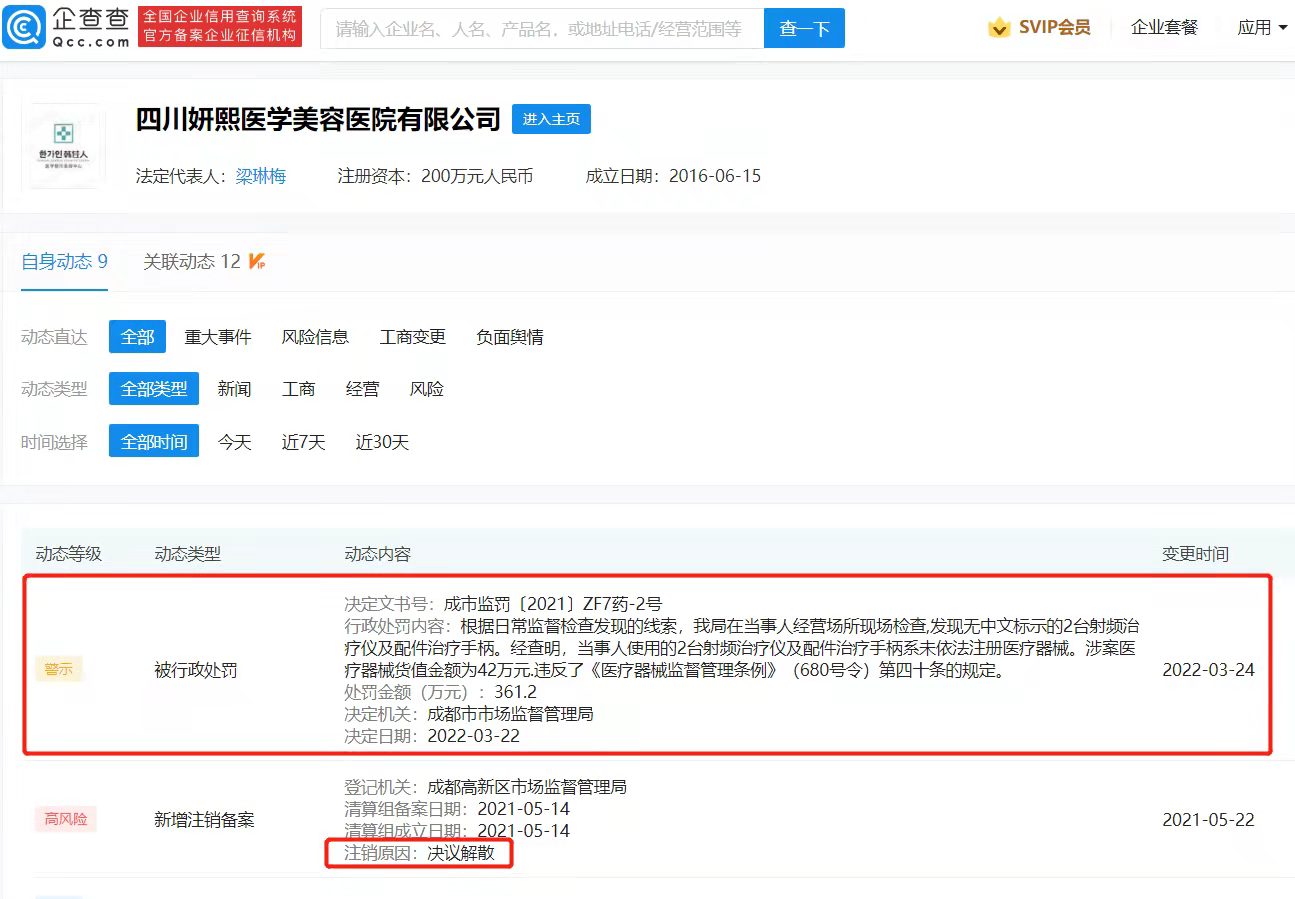1295x899 pixels.
Task: Click the 进入主页 button
Action: [551, 119]
